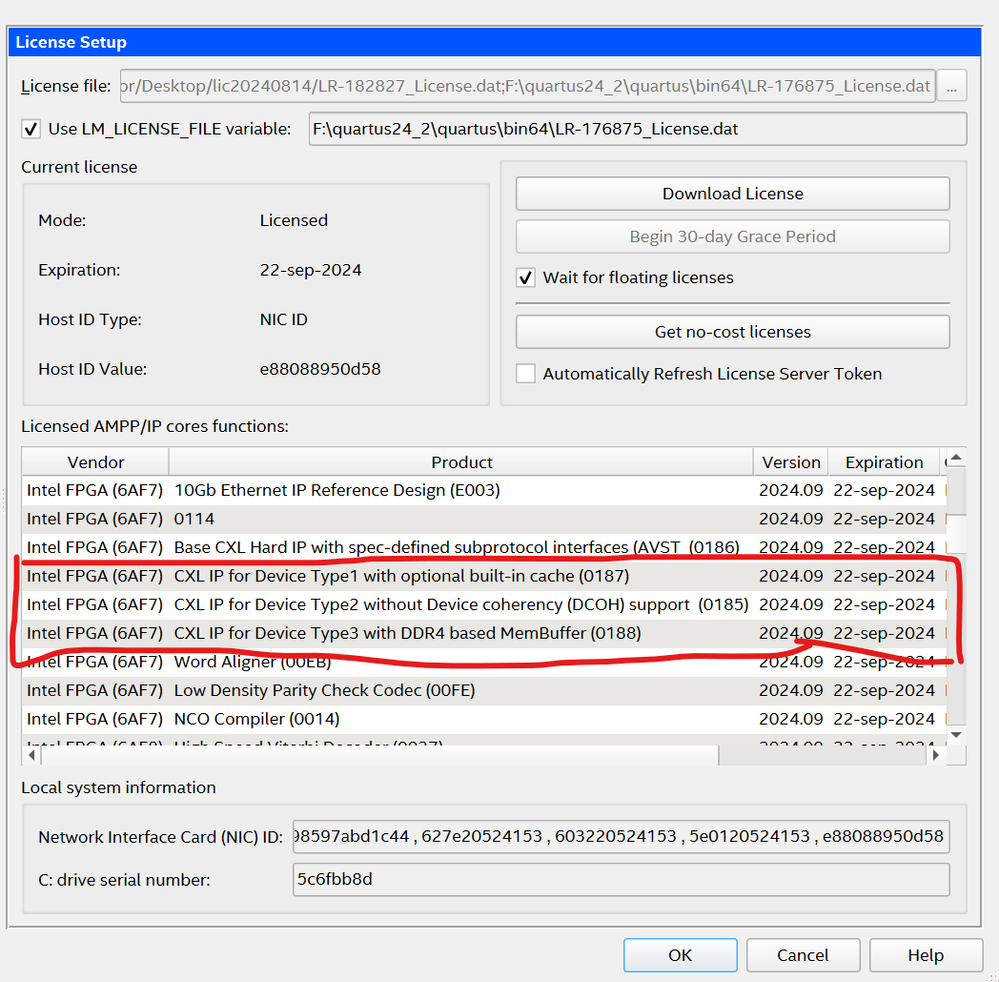The width and height of the screenshot is (999, 982).
Task: Select Low Density Parity Check Codec row
Action: tap(484, 691)
